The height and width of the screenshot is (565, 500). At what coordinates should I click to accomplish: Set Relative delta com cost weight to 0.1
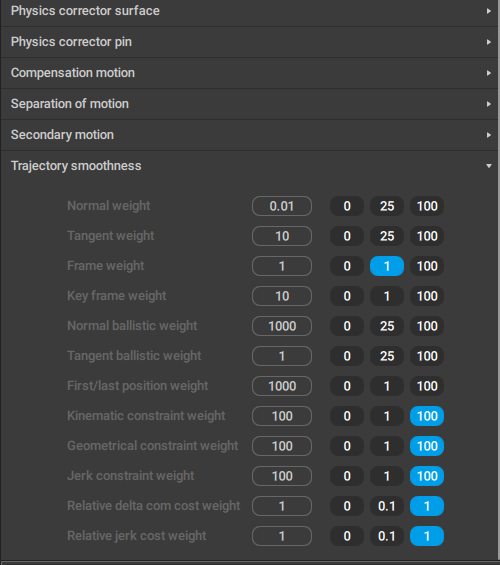point(387,506)
